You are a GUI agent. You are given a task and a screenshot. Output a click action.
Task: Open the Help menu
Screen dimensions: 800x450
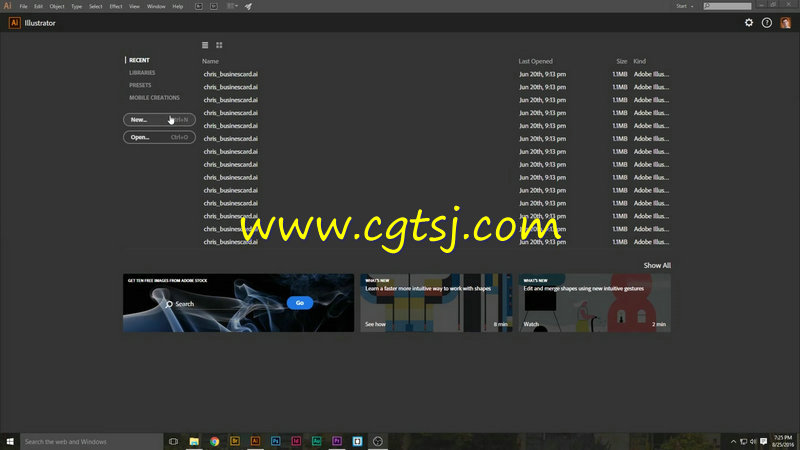(x=178, y=6)
